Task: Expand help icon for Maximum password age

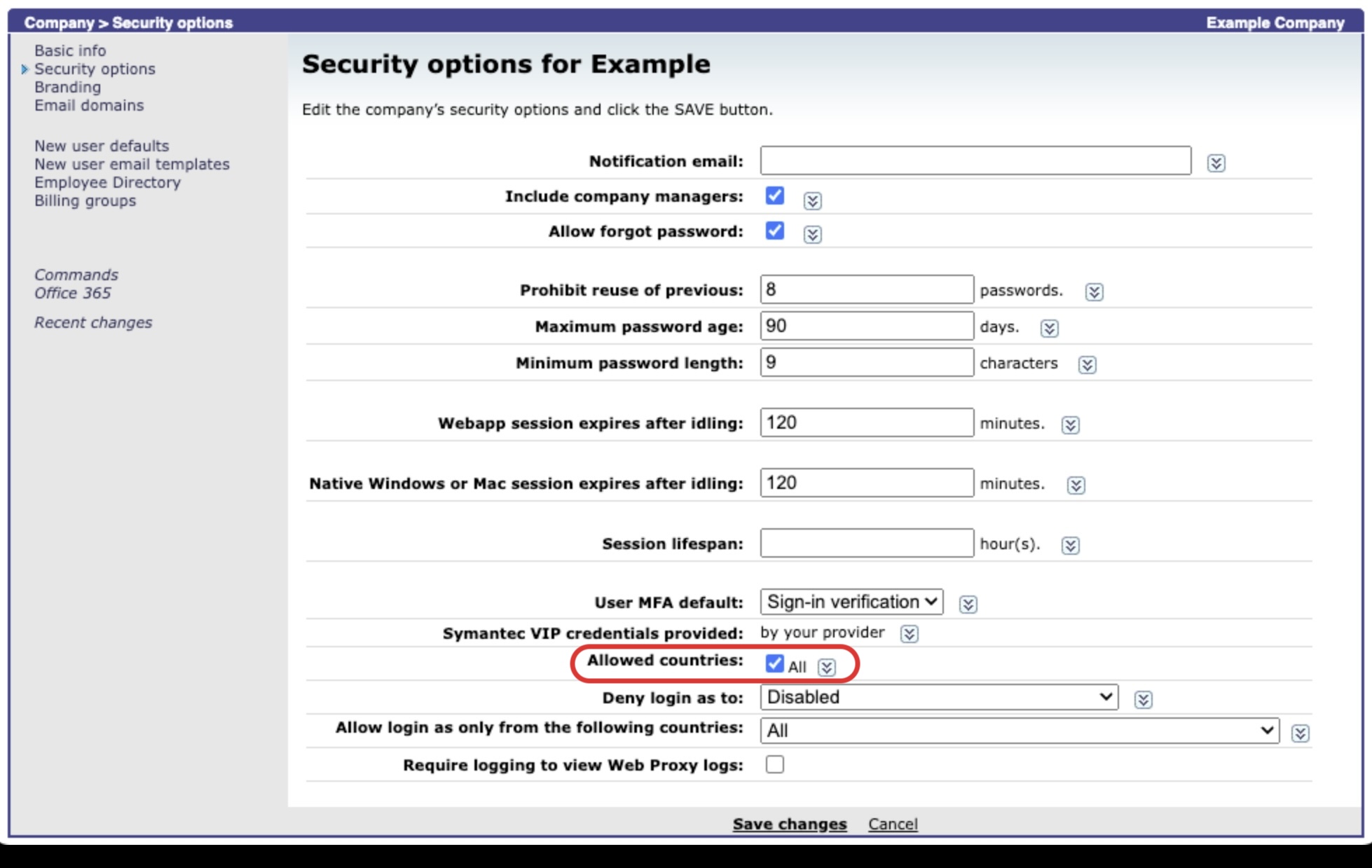Action: [x=1049, y=328]
